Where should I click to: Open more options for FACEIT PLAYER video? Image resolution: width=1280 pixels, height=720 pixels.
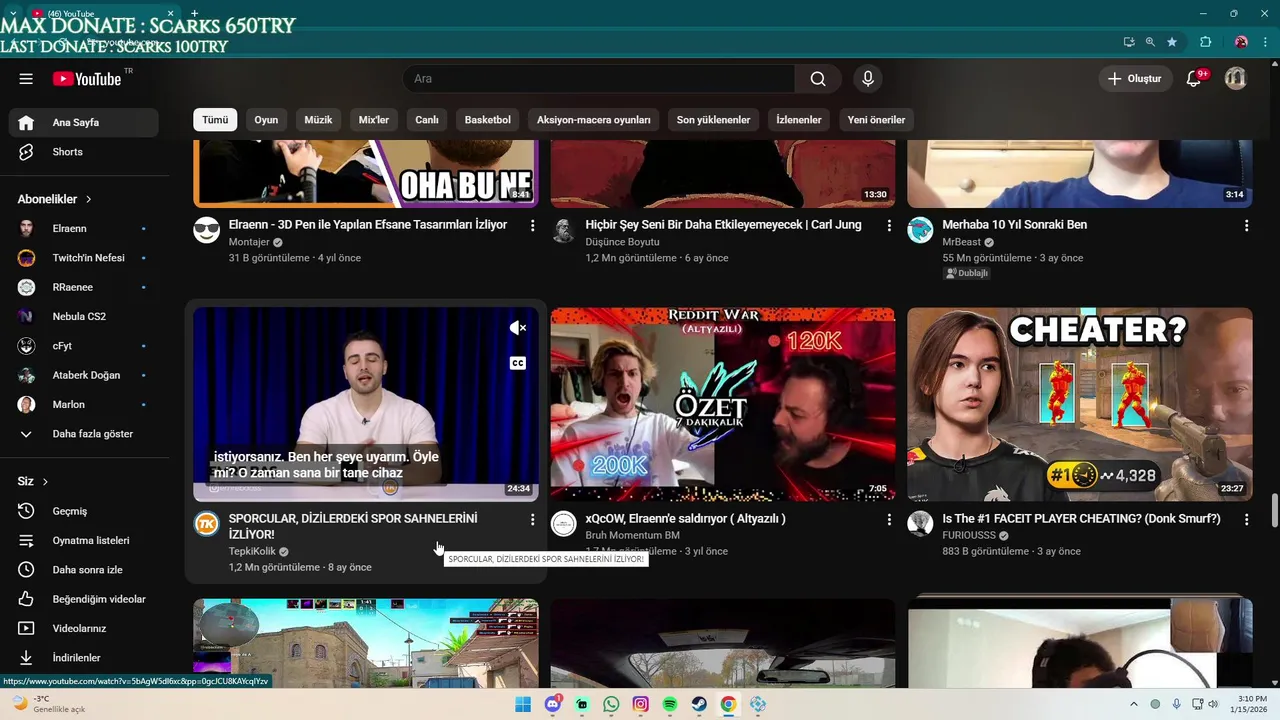point(1246,520)
